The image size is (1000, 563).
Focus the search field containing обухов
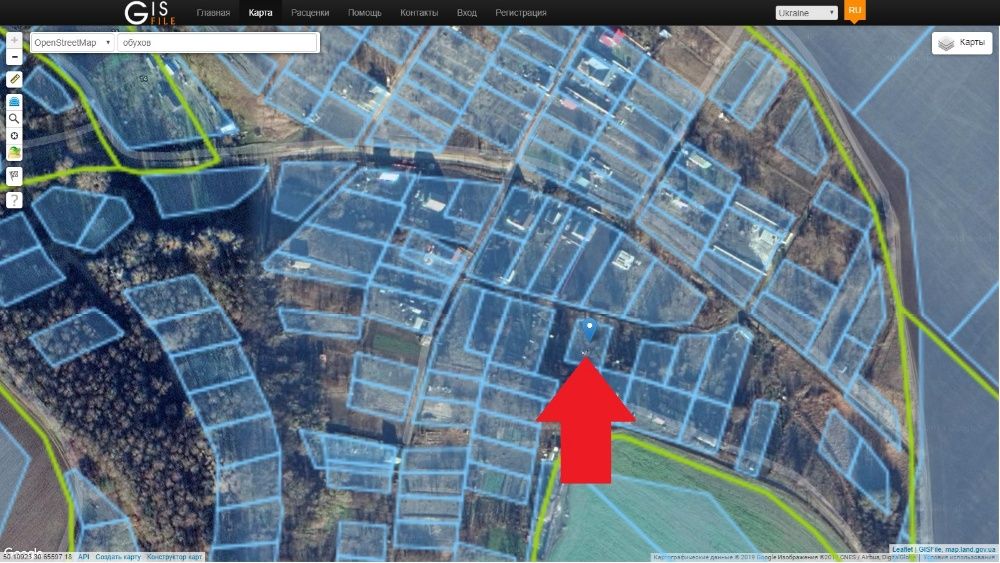coord(217,43)
